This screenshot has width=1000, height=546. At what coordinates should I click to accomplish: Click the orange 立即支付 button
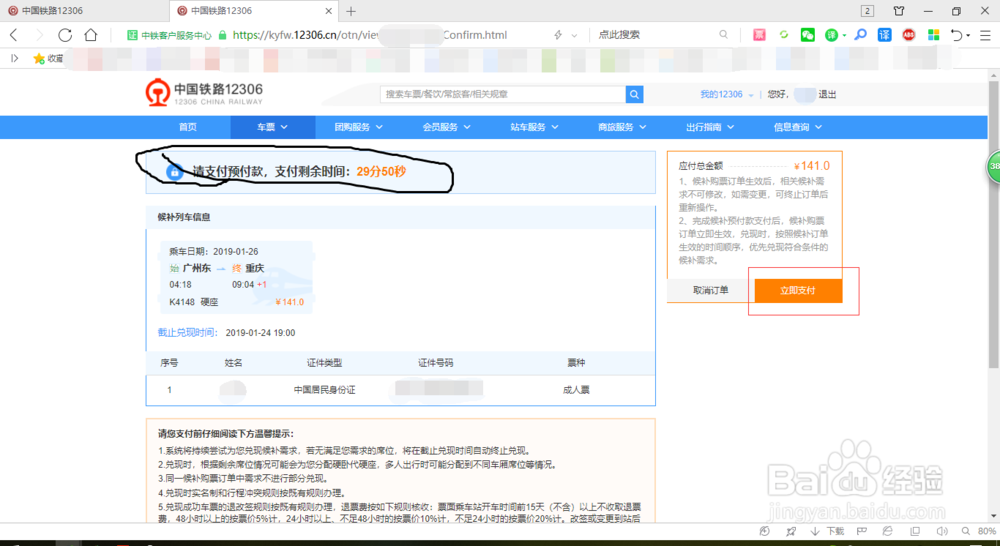tap(798, 290)
